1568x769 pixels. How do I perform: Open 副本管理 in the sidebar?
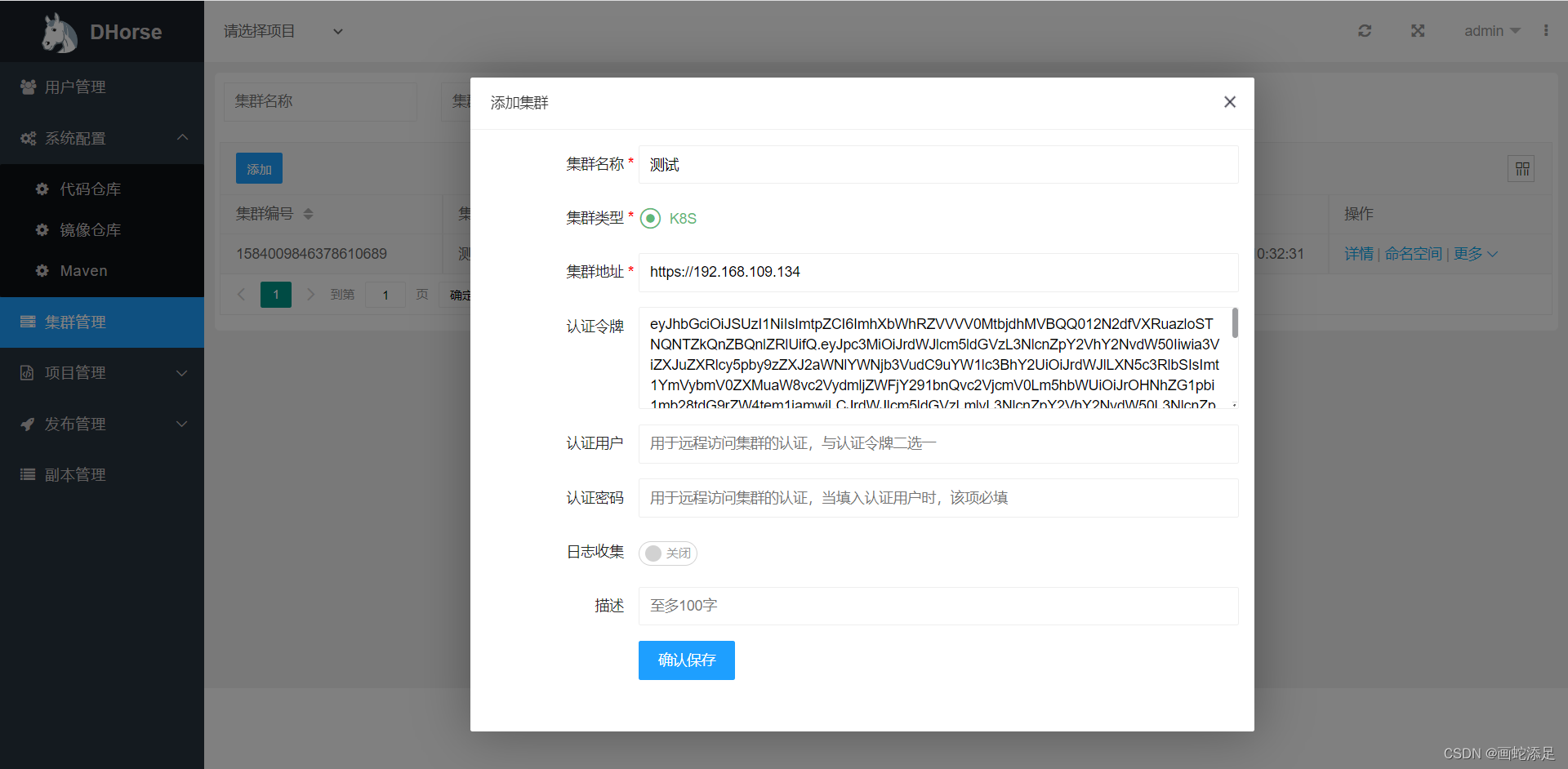coord(102,475)
